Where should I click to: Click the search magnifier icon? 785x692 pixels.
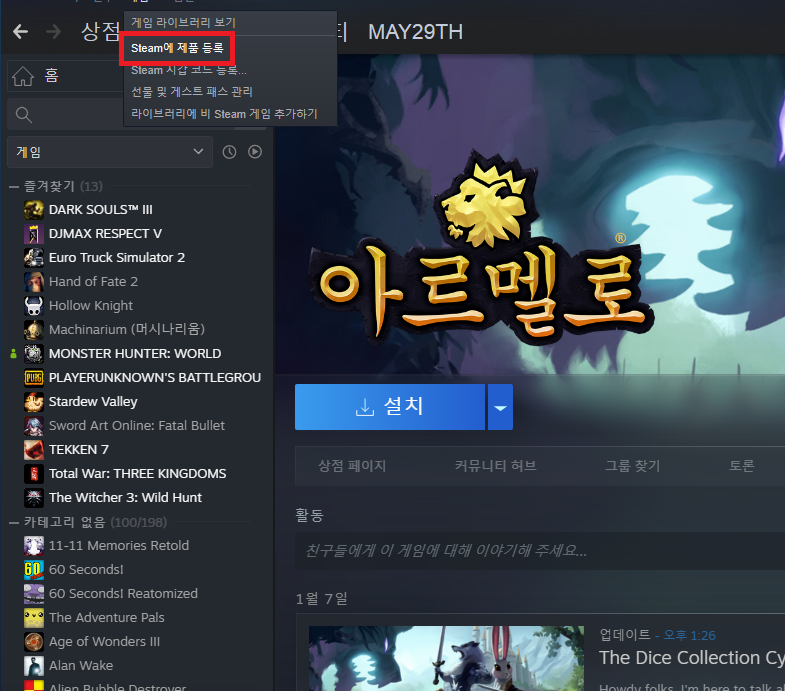click(24, 115)
